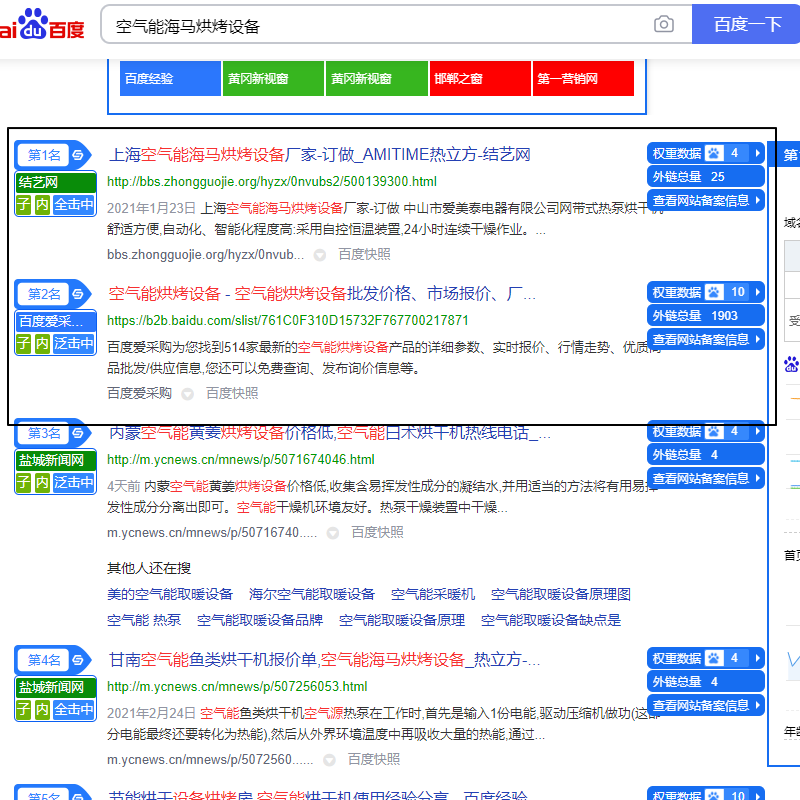This screenshot has width=800, height=800.
Task: Toggle 内 tag in the 第3名 result
Action: [42, 482]
